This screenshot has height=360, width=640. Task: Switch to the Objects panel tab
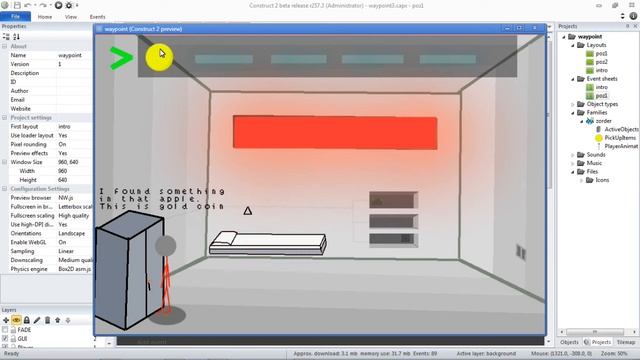pos(569,342)
